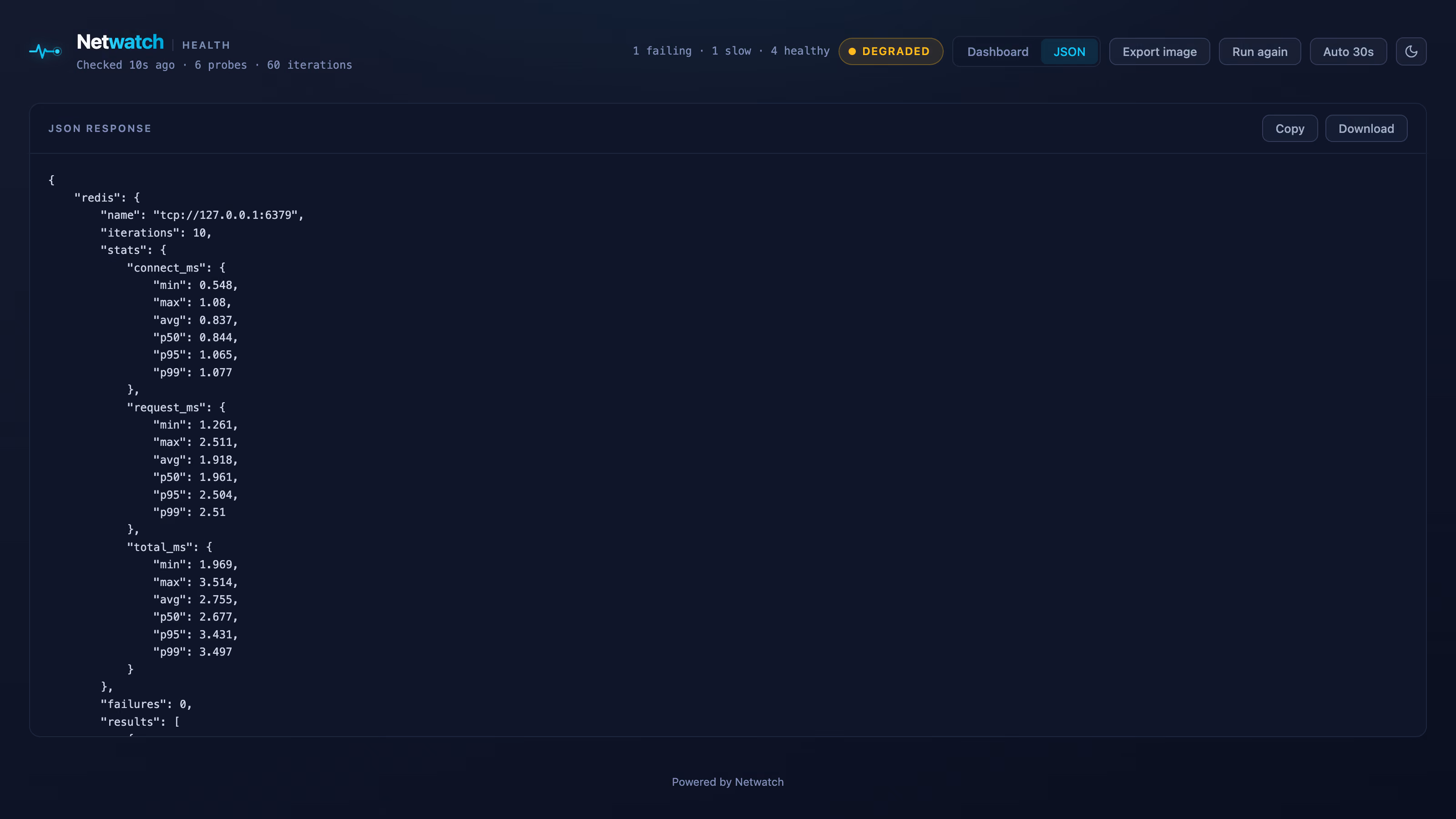Click the "name": "tcp://127.0.0.1:6379" line

202,215
